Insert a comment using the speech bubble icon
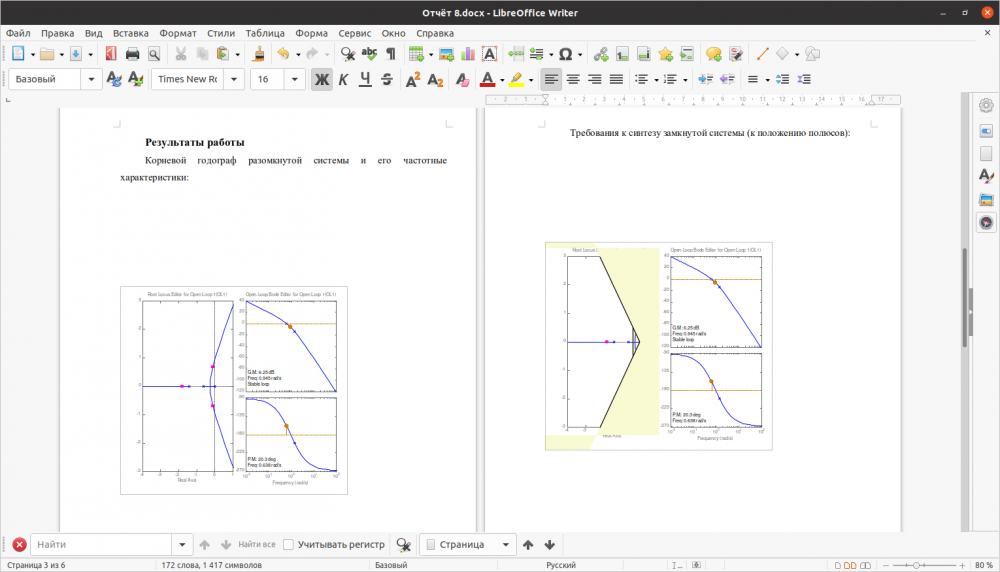Screen dimensions: 1000x572 [713, 54]
